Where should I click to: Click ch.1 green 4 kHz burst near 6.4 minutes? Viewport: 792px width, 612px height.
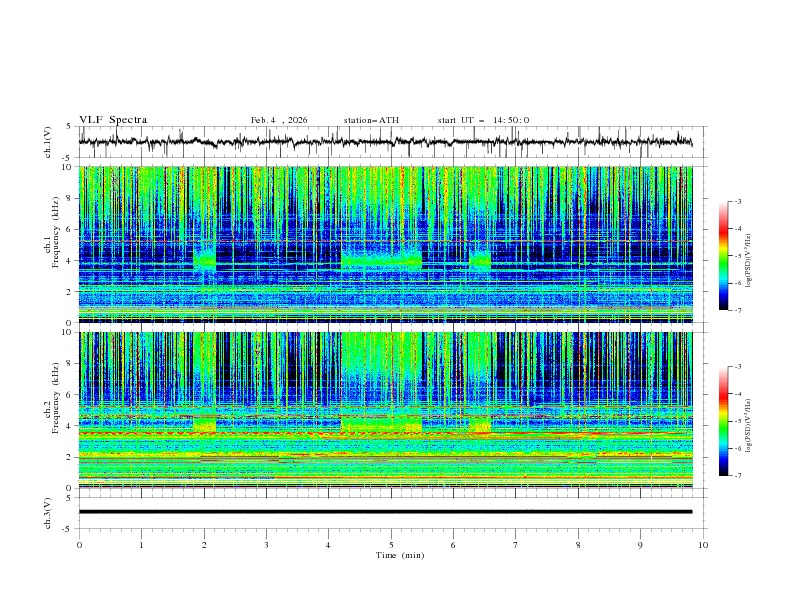(480, 260)
